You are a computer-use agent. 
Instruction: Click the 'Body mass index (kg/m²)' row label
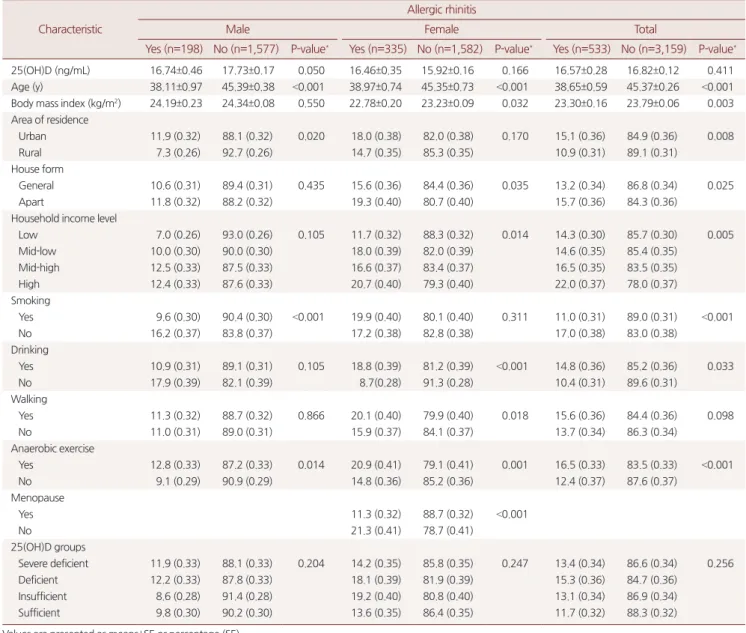pyautogui.click(x=66, y=103)
